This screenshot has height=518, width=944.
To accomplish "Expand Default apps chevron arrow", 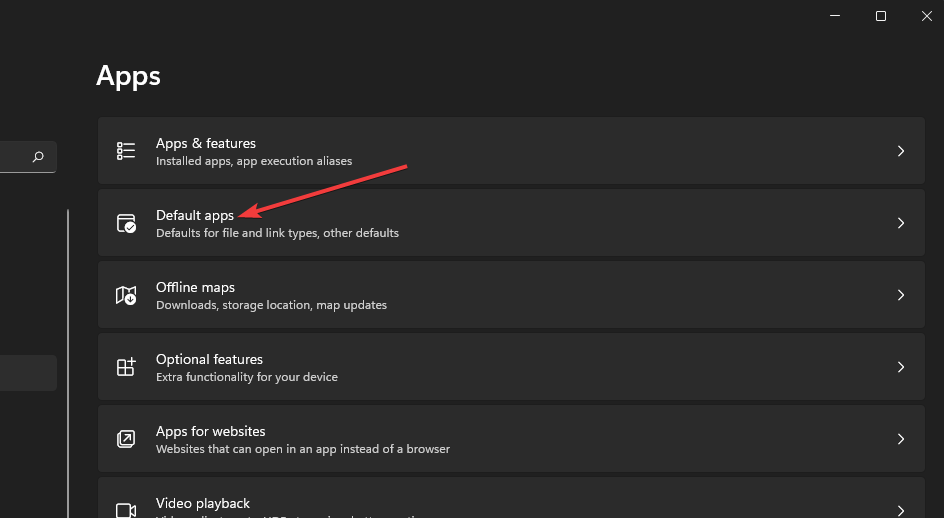I will click(900, 223).
